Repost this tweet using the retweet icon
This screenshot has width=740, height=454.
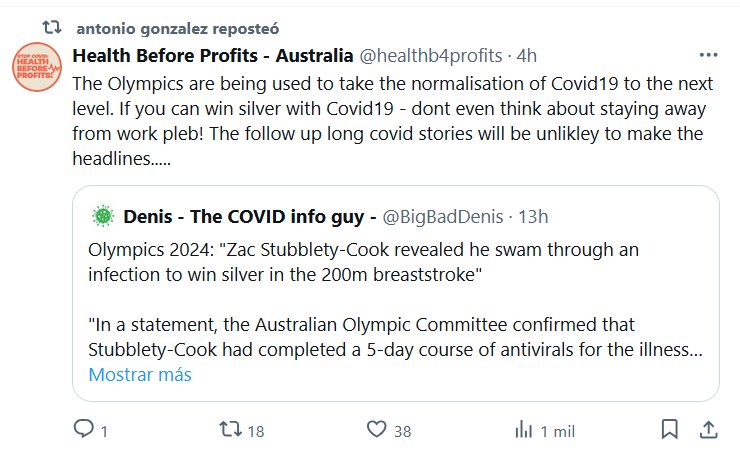(230, 430)
